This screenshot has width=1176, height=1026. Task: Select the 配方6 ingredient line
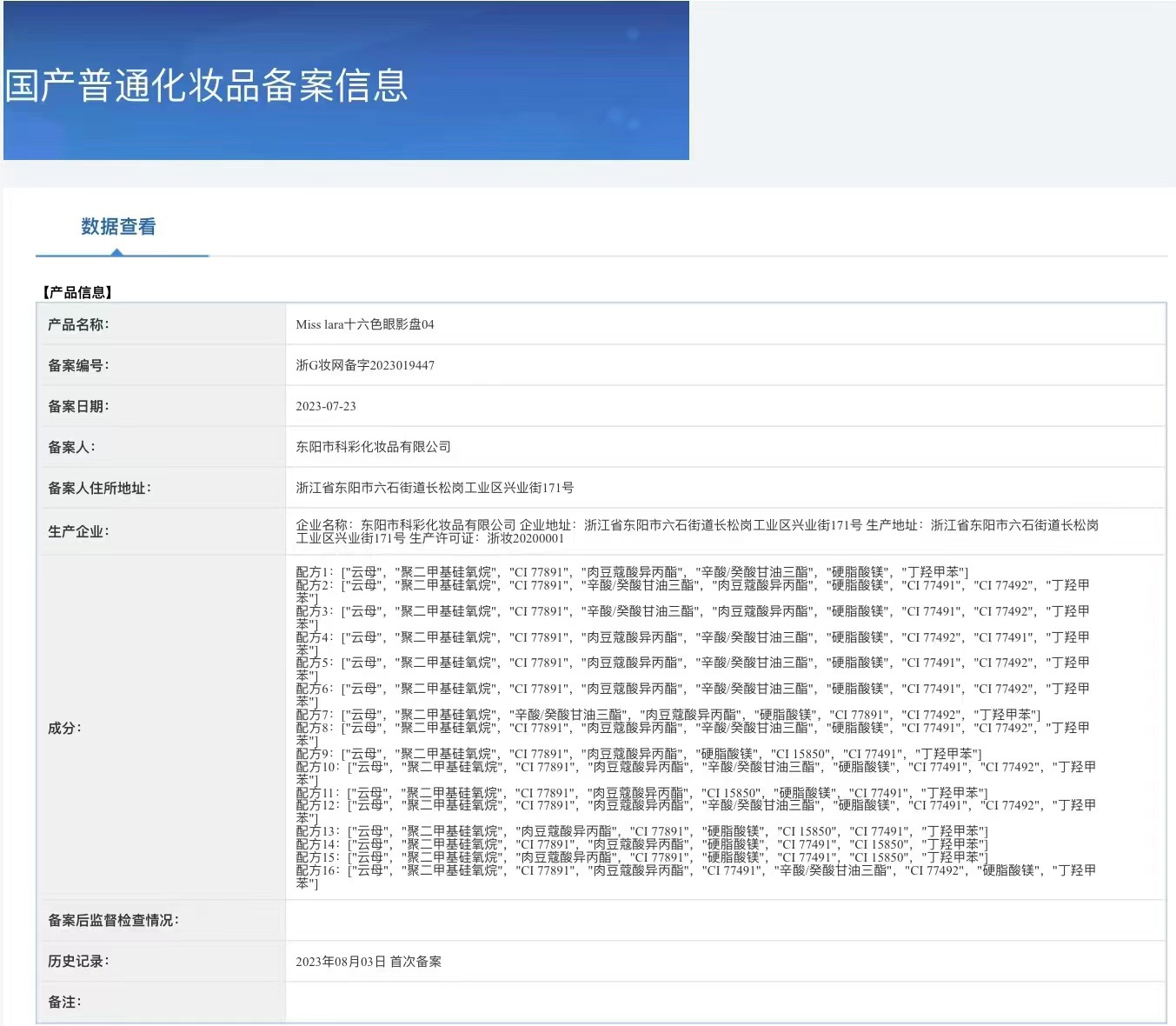point(693,695)
